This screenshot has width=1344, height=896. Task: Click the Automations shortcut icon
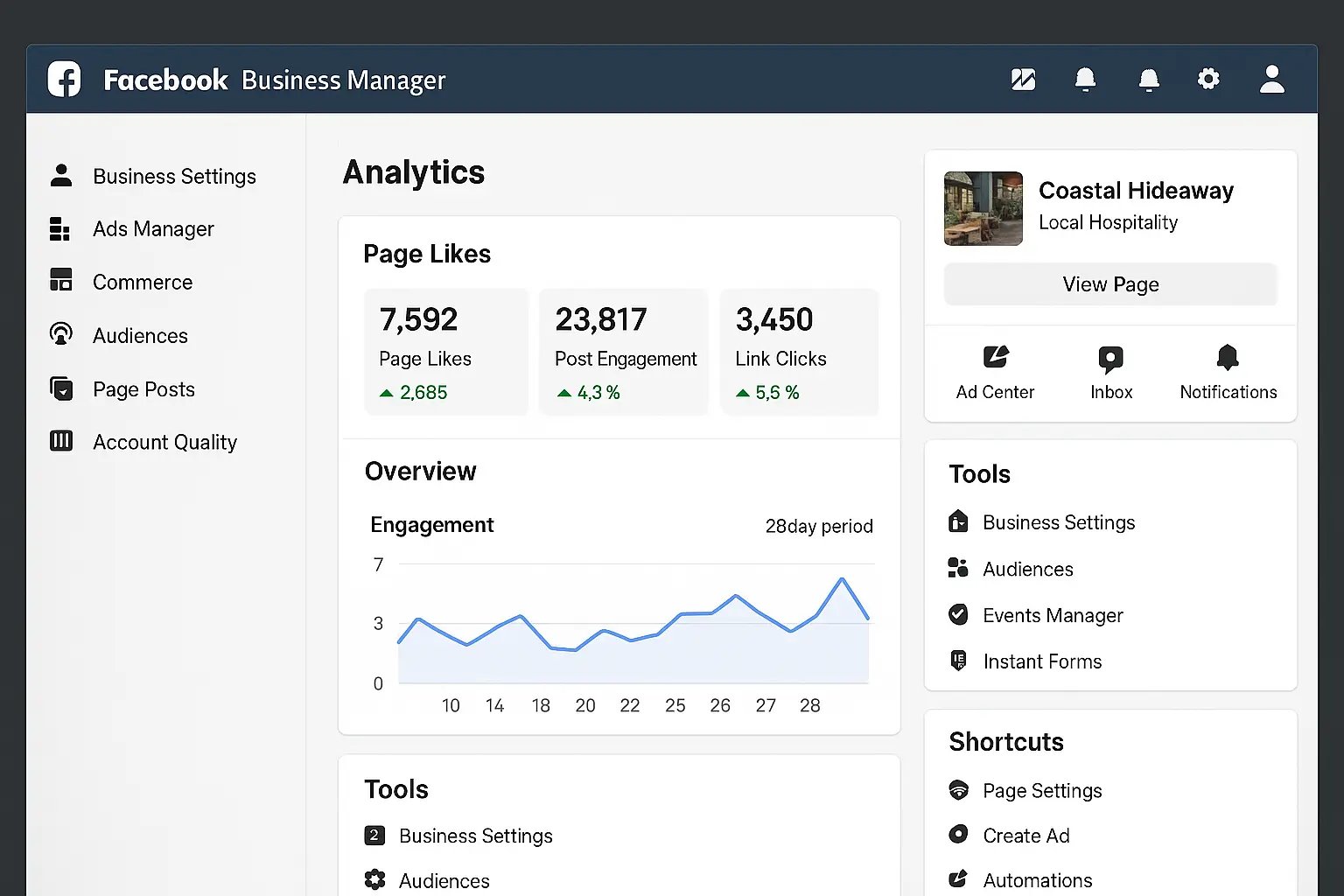pyautogui.click(x=958, y=878)
